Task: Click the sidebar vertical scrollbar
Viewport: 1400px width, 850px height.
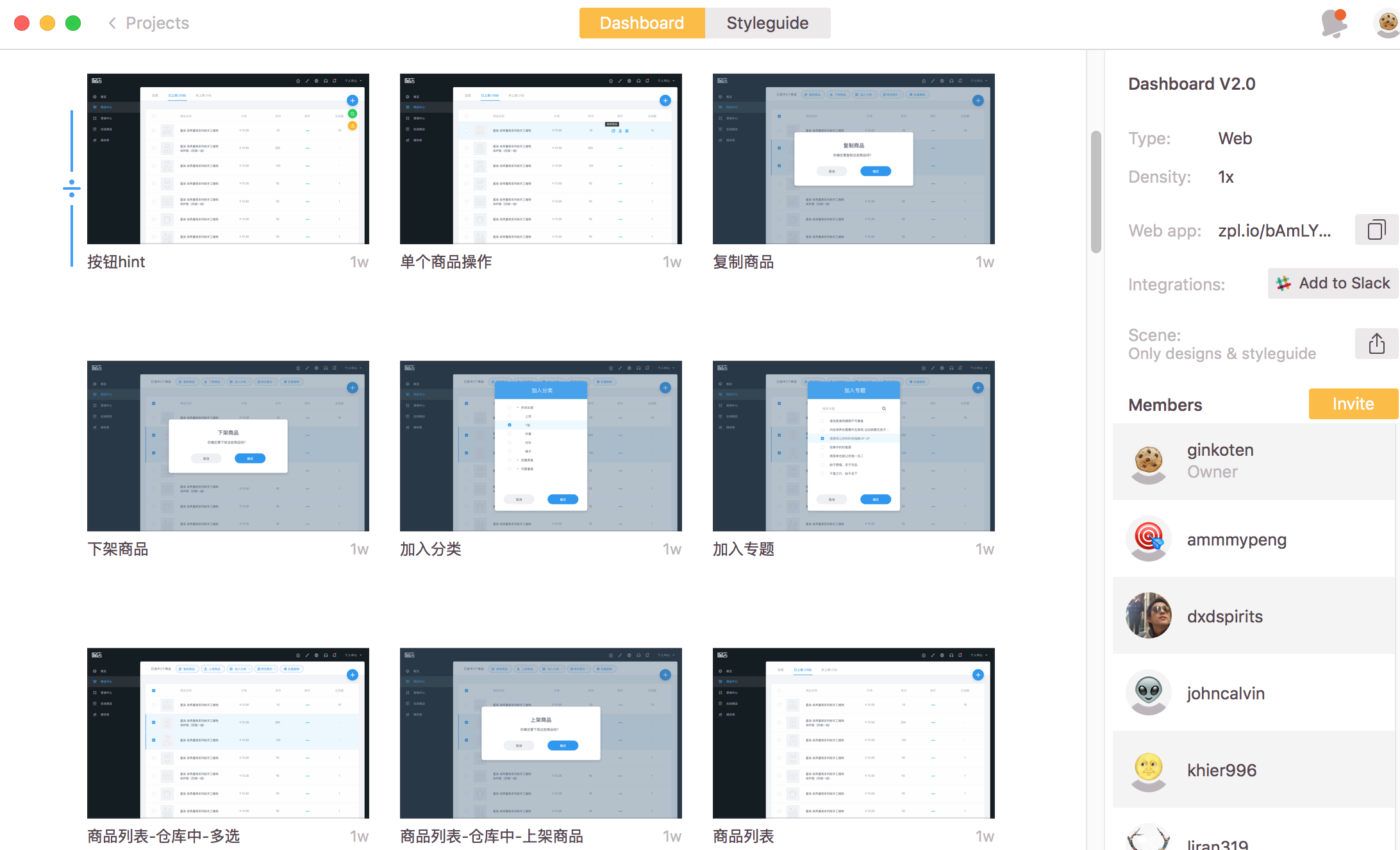Action: pos(1096,192)
